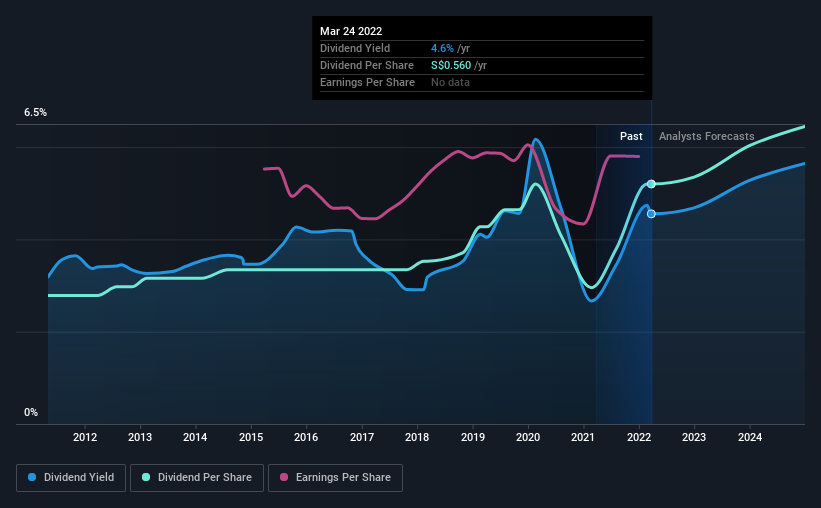Click the 0% y-axis label
The height and width of the screenshot is (508, 821).
click(31, 412)
